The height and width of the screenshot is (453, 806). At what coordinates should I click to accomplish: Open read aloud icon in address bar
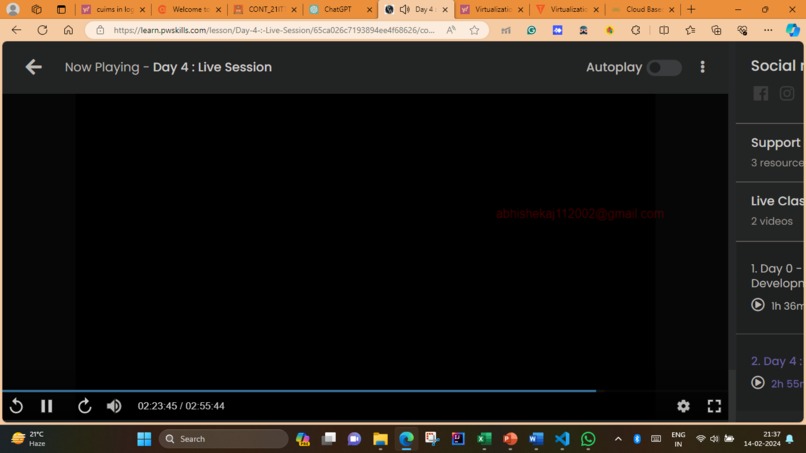click(x=451, y=30)
